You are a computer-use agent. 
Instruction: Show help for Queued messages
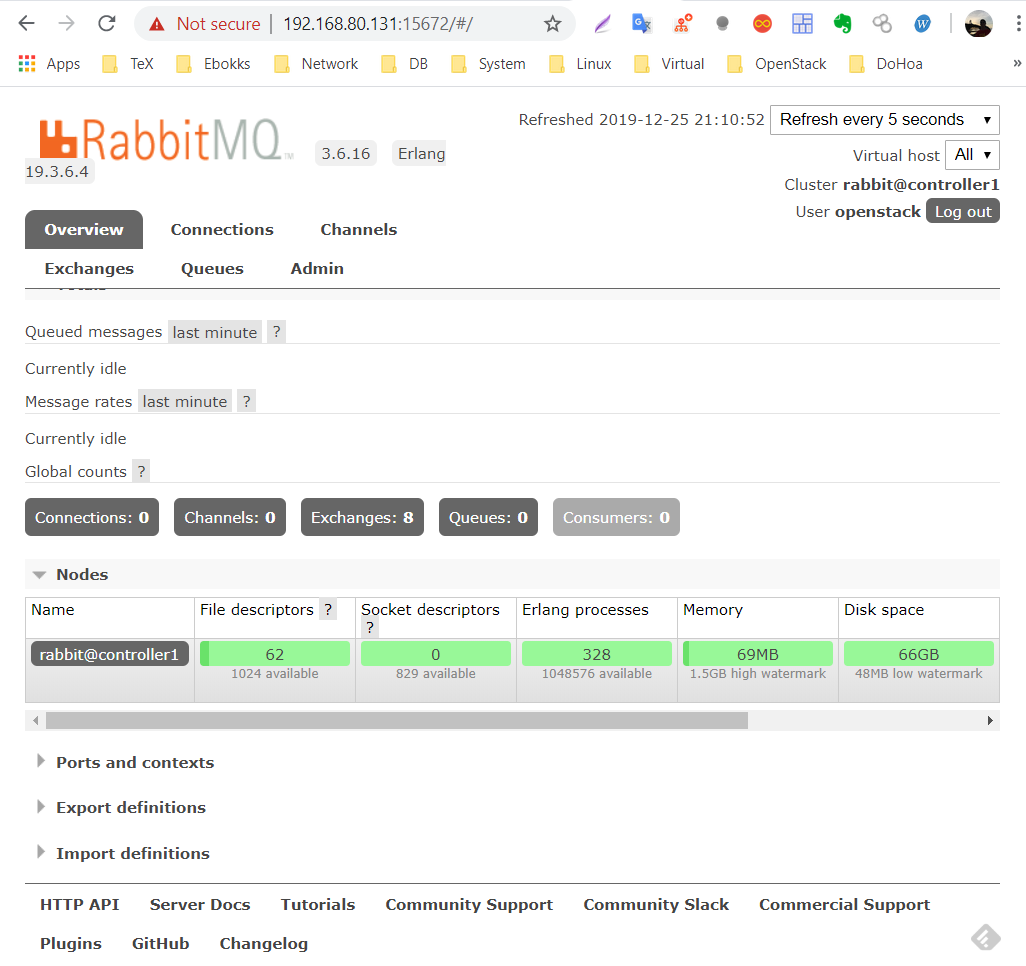(277, 332)
